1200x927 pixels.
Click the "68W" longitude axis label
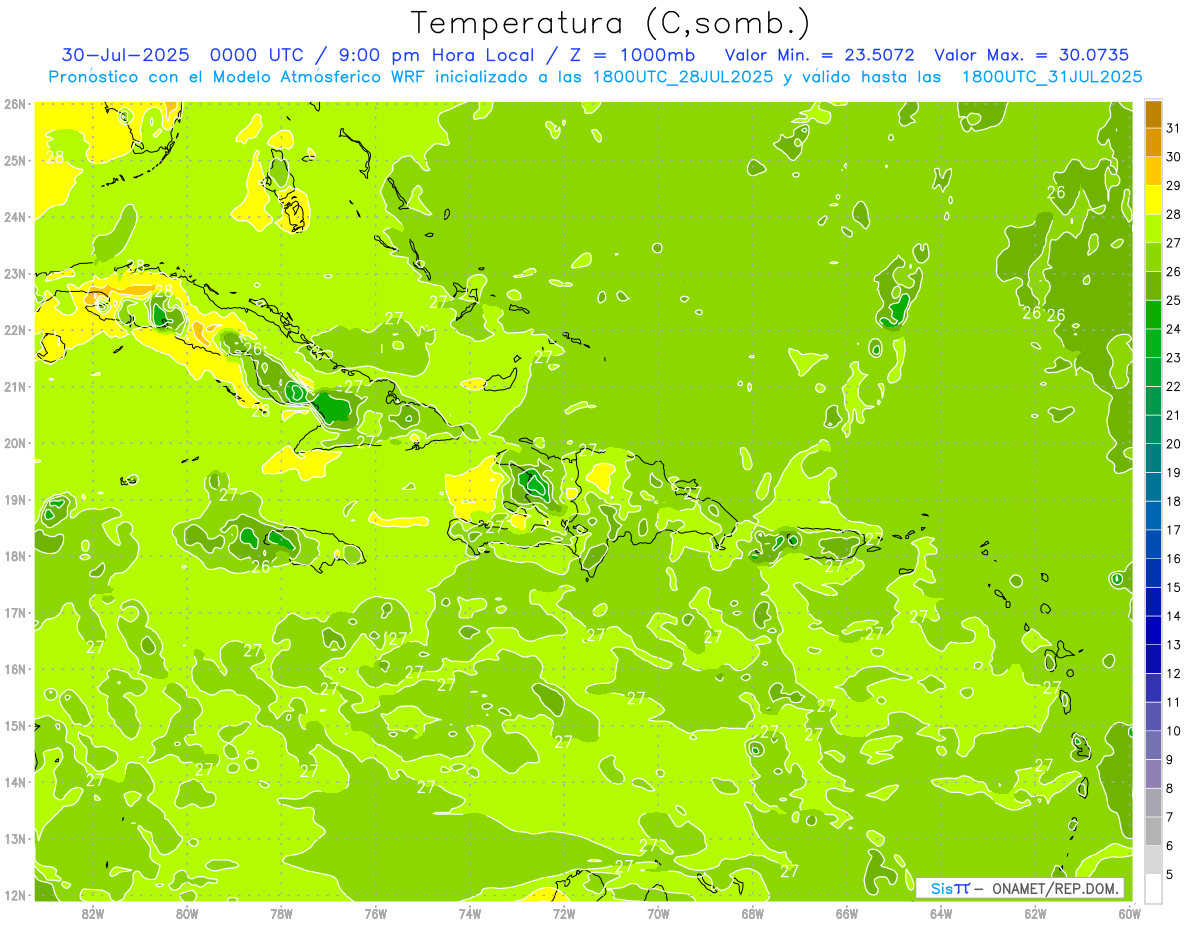tap(753, 913)
